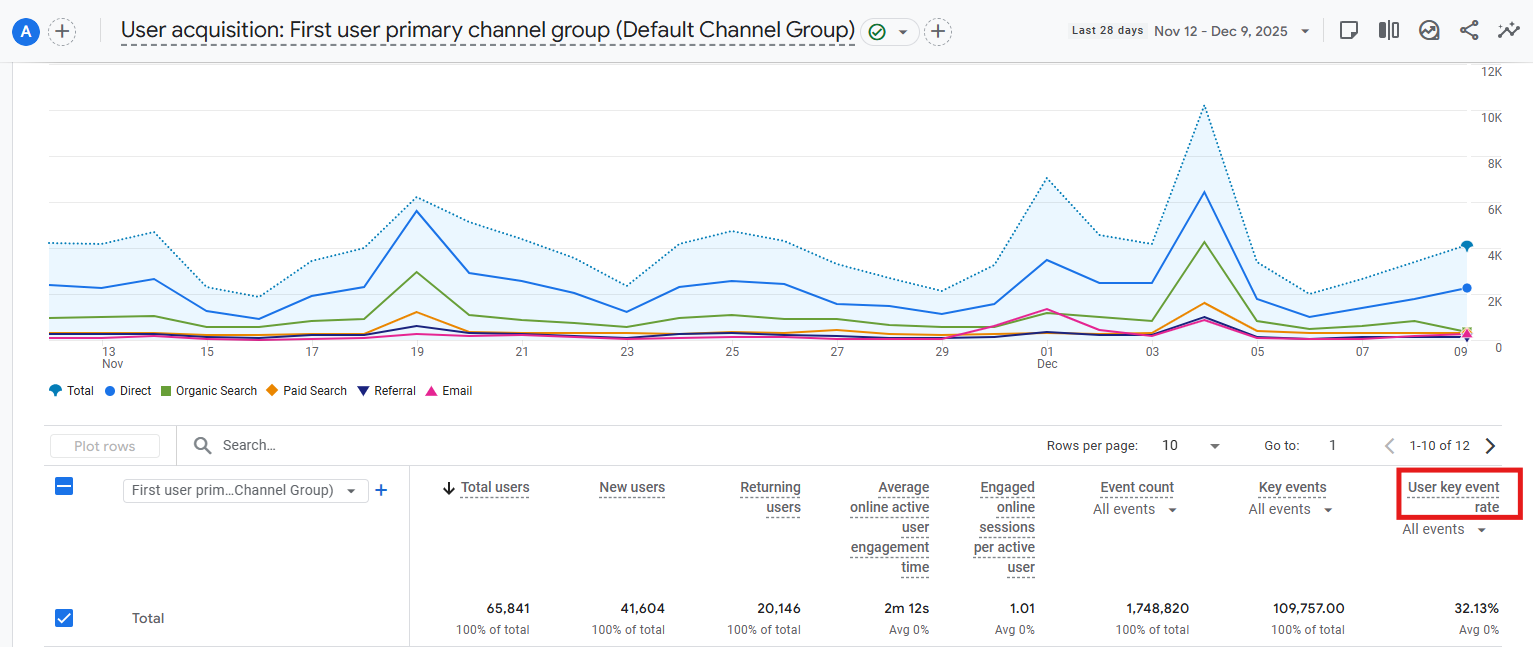Open All events dropdown under Event count
1533x647 pixels.
coord(1134,510)
